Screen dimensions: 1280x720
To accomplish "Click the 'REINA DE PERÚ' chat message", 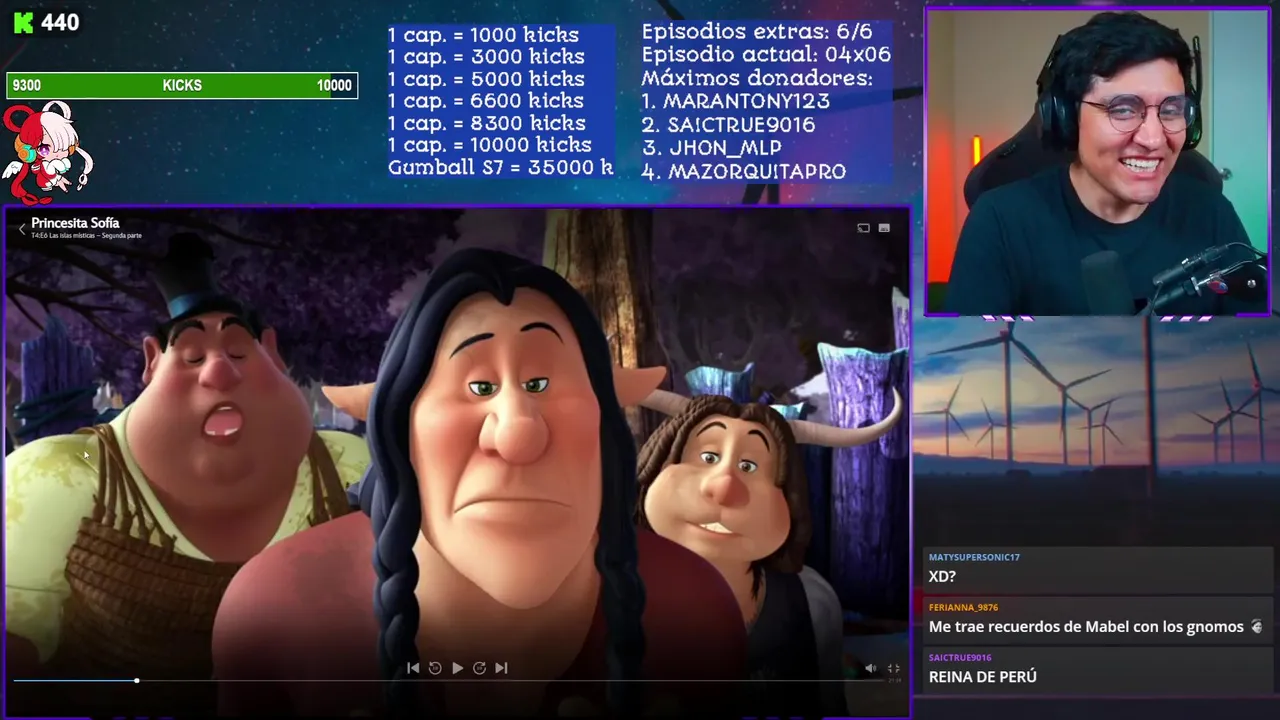I will [x=983, y=677].
